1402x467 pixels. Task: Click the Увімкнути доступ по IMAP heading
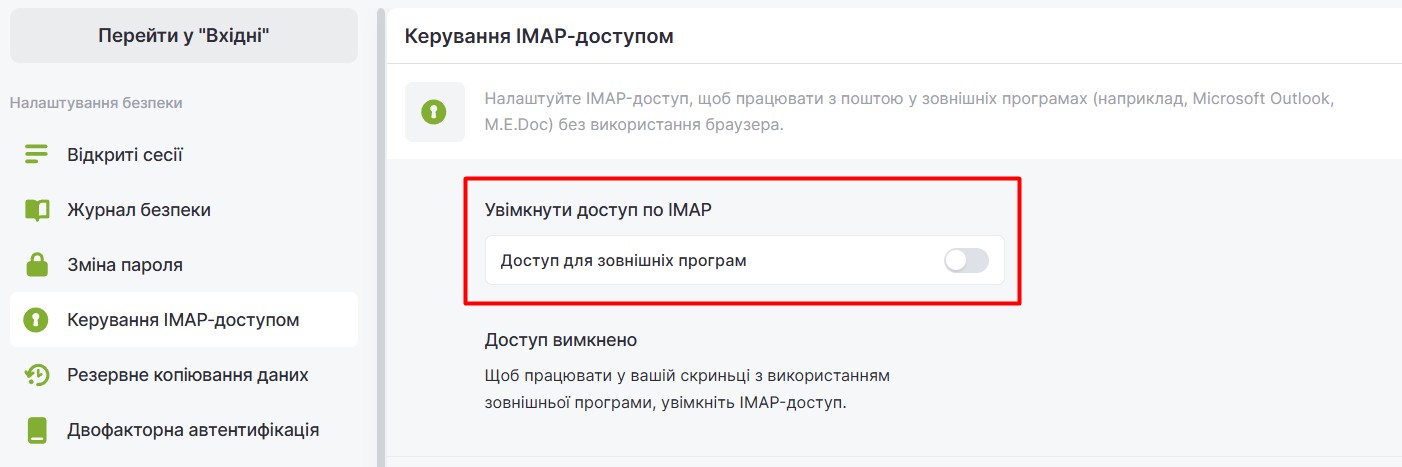point(604,210)
